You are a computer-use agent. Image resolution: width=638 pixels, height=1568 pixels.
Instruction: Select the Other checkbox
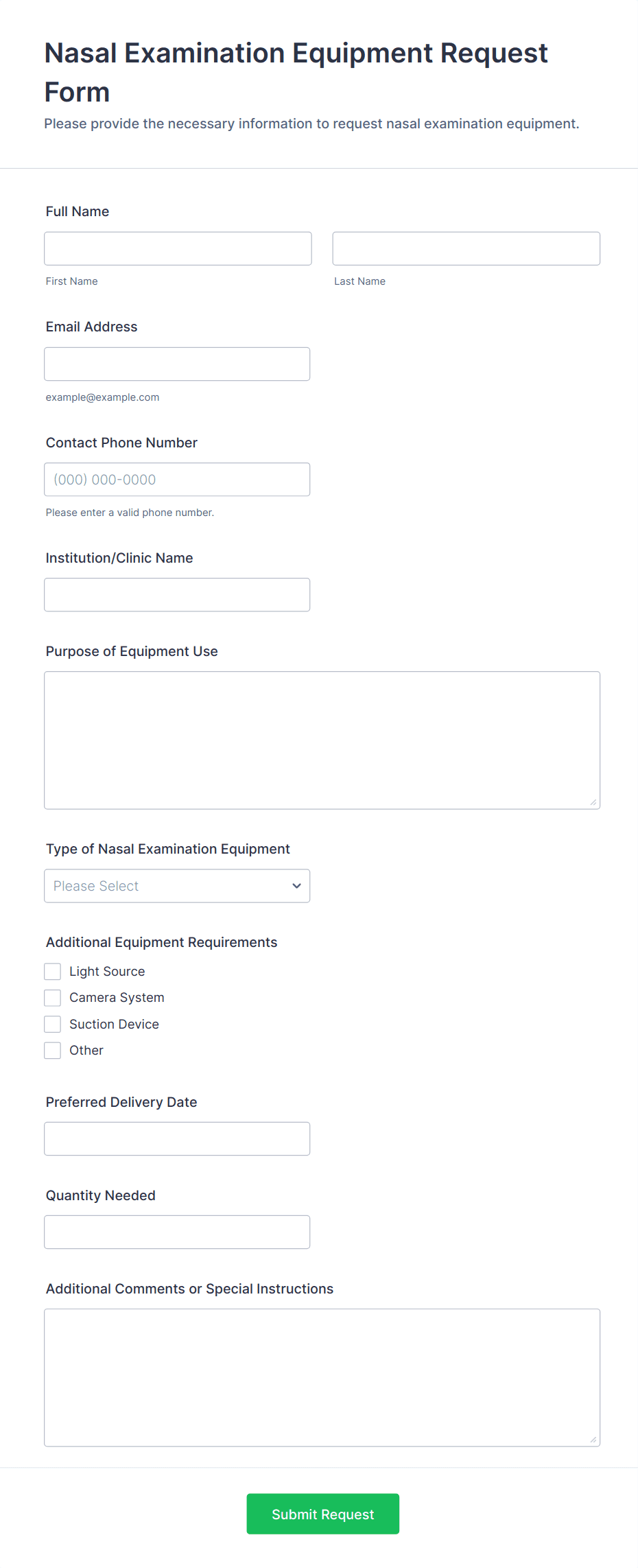click(53, 1051)
